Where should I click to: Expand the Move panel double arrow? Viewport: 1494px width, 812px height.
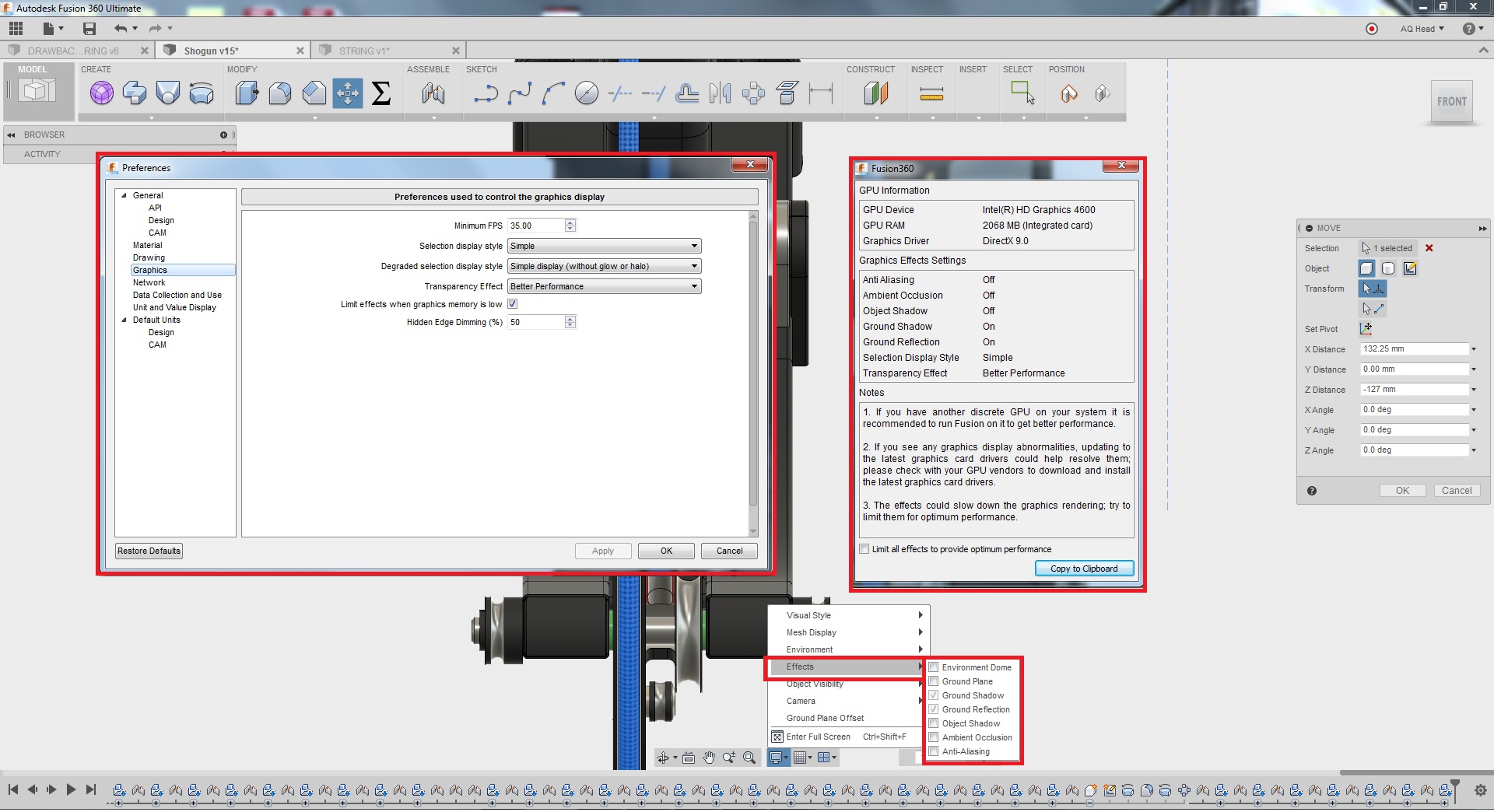[x=1482, y=229]
